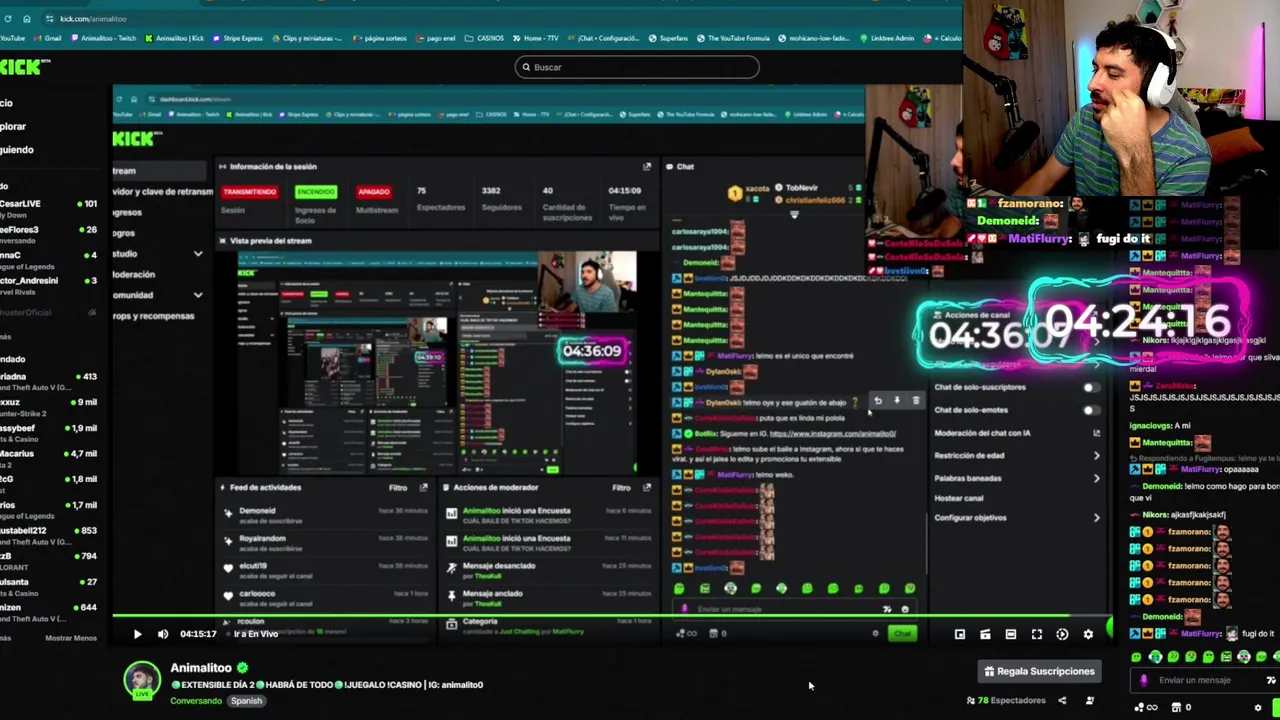This screenshot has width=1280, height=720.
Task: Open the Stripe Express bookmark
Action: 238,39
